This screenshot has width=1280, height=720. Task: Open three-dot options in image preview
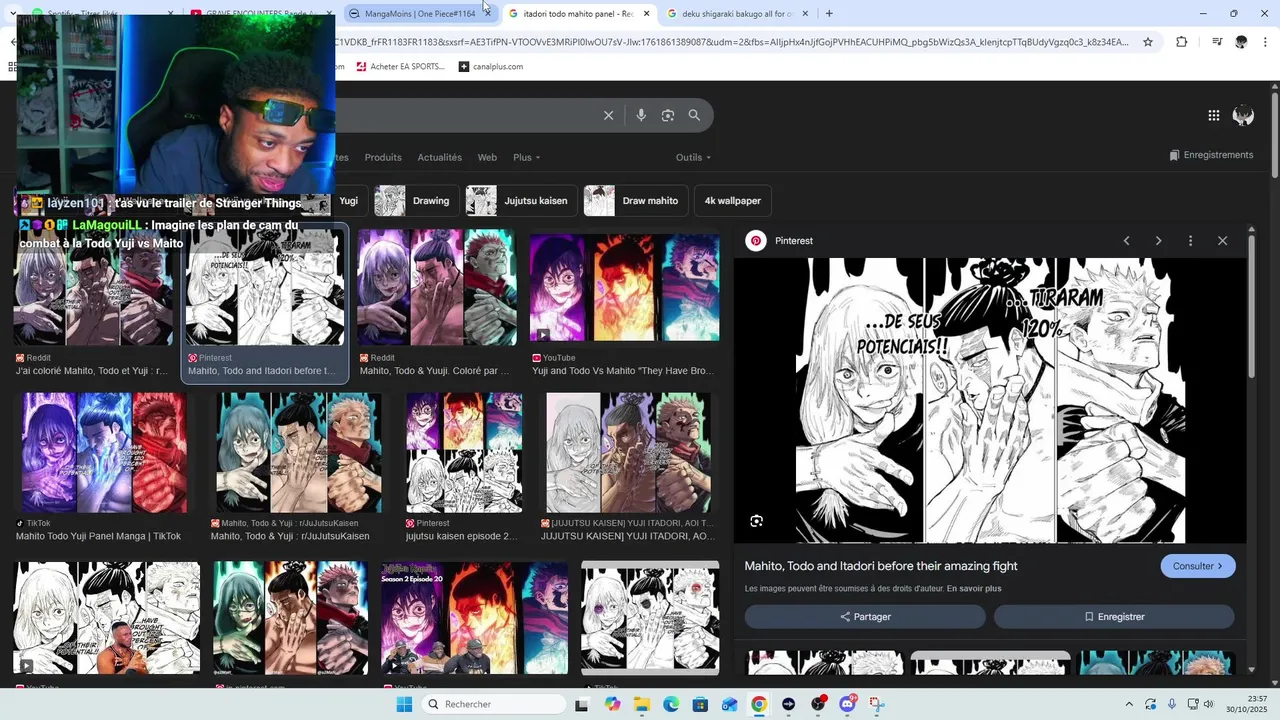[x=1190, y=241]
